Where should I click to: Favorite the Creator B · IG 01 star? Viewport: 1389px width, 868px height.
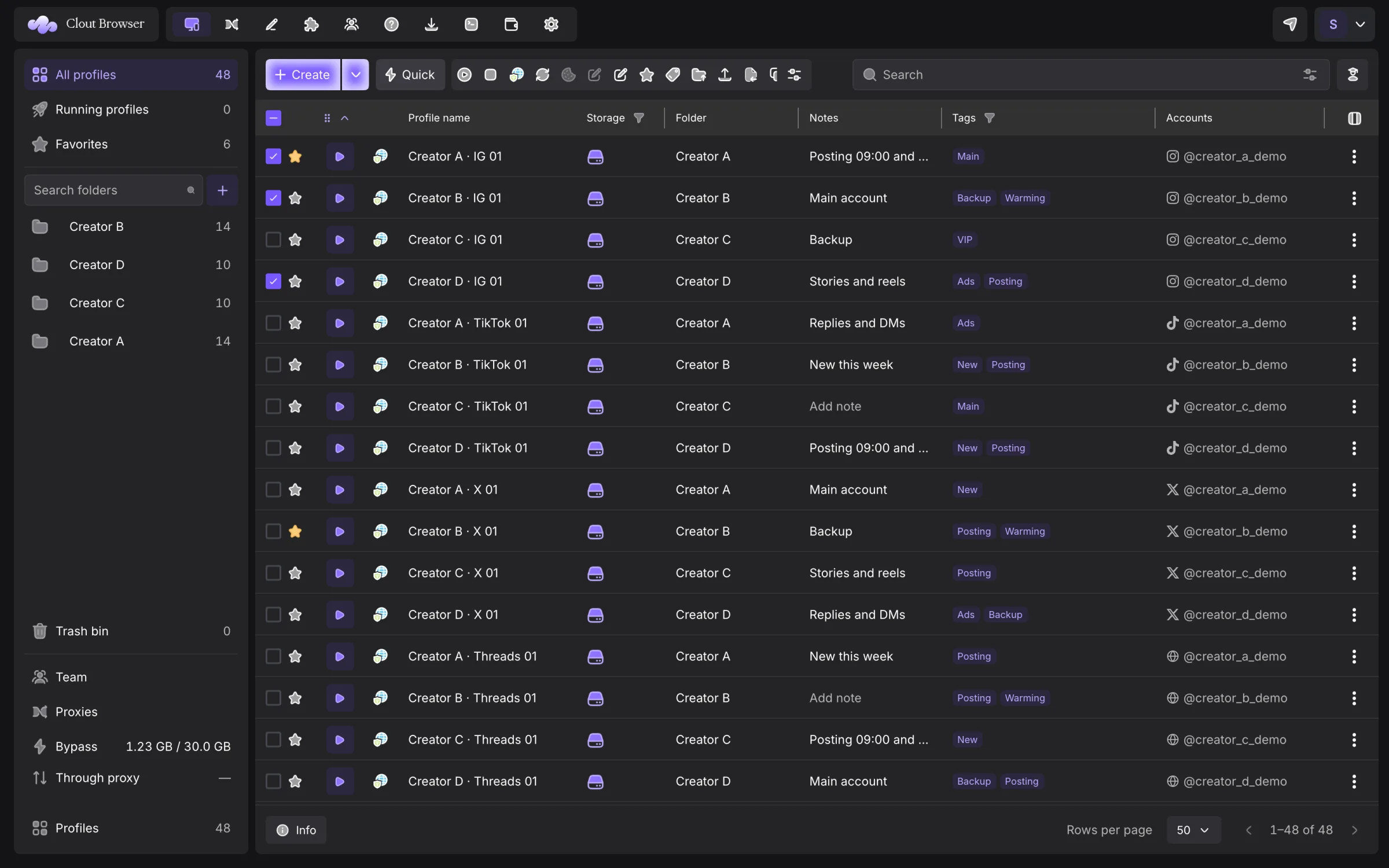(x=295, y=198)
